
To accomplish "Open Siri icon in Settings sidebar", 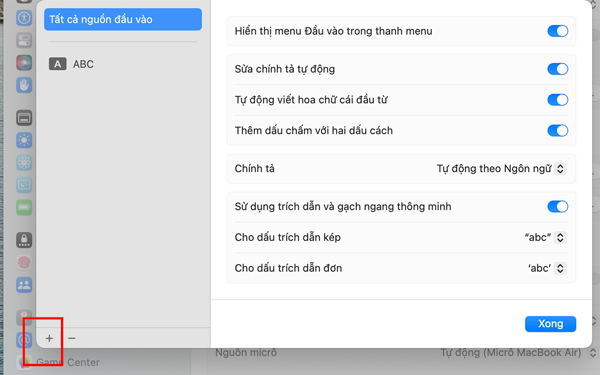I will click(x=24, y=62).
